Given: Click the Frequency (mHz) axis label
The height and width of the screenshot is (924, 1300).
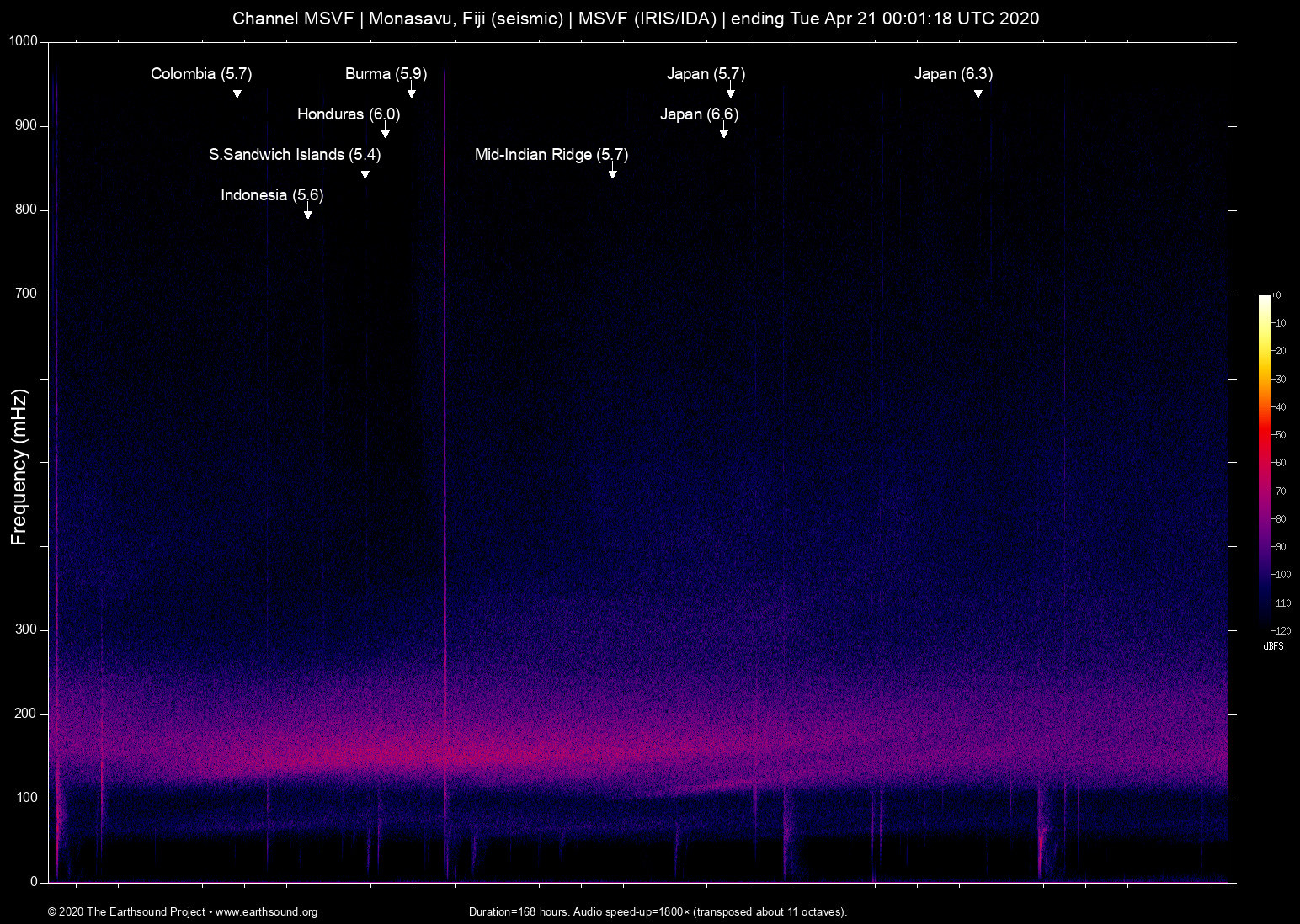Looking at the screenshot, I should tap(19, 467).
